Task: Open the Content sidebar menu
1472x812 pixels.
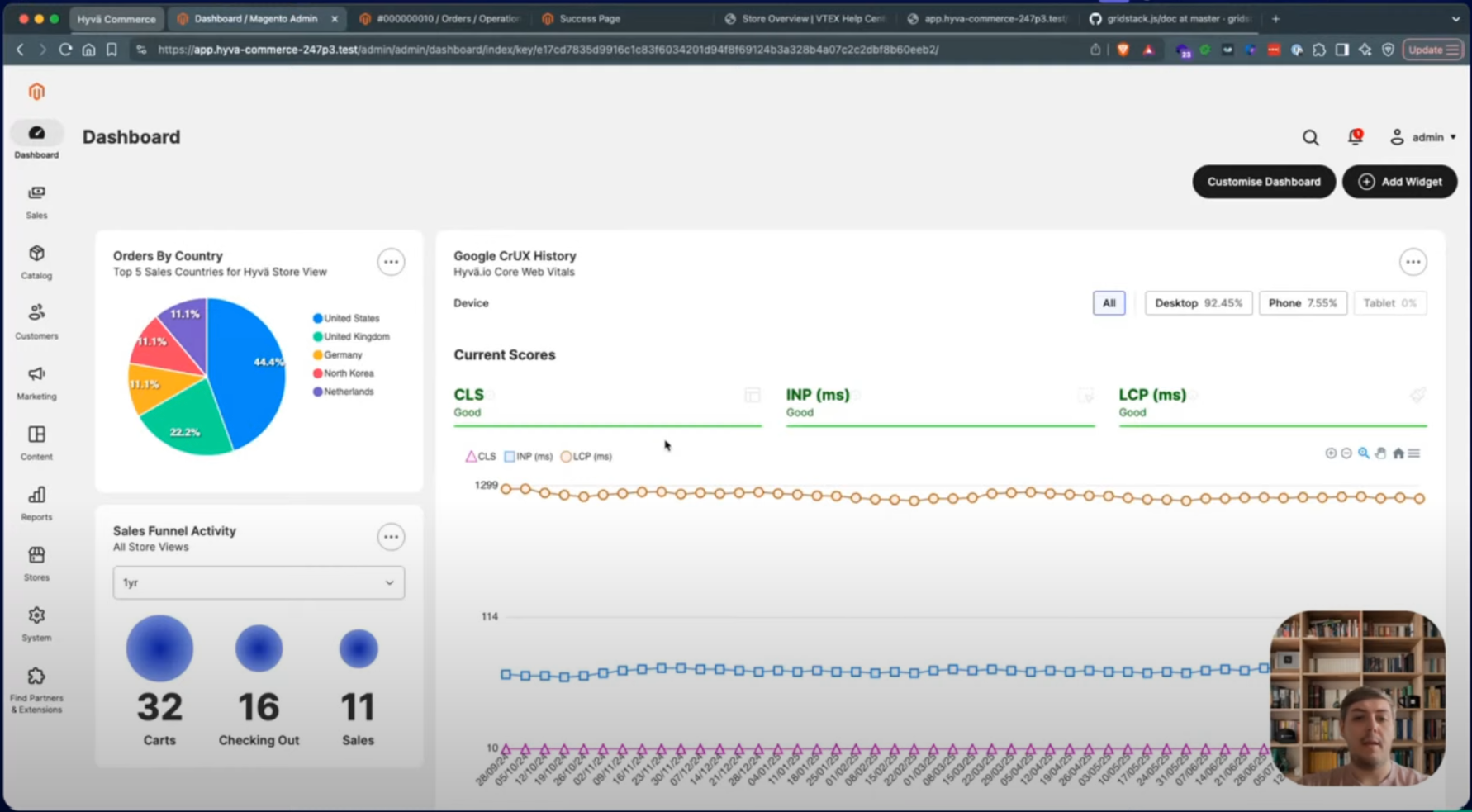Action: 36,443
